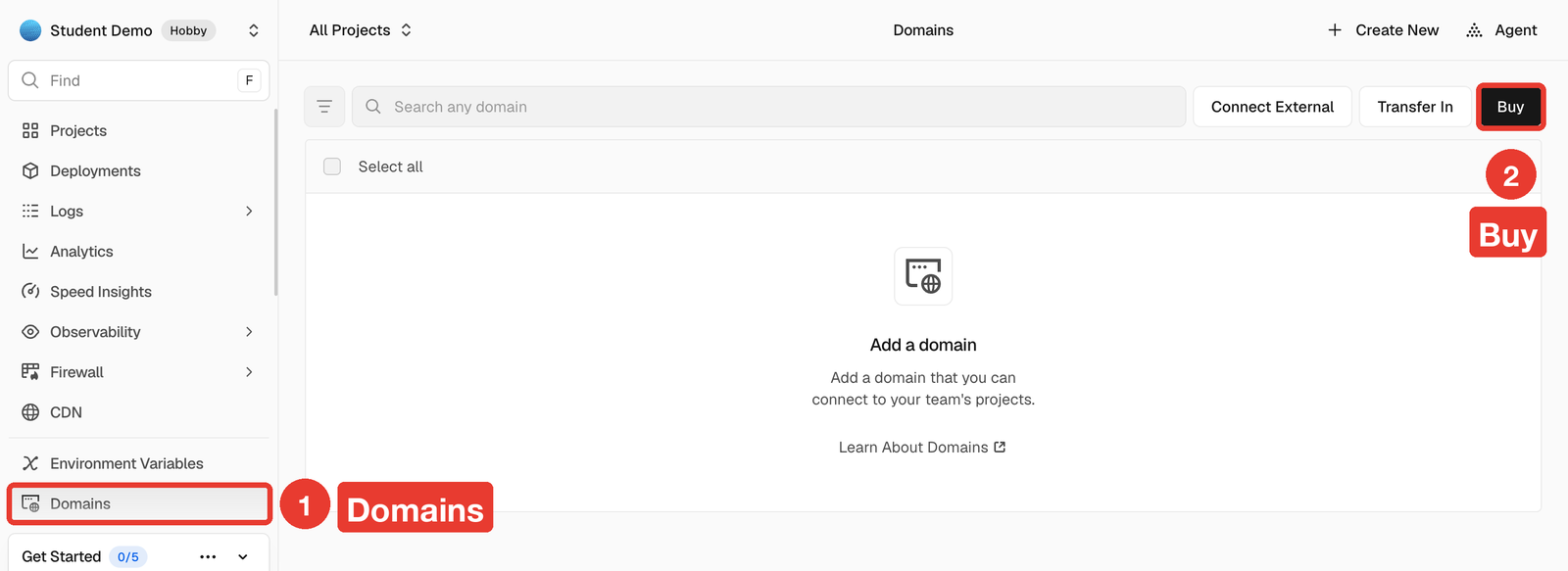
Task: Click Connect External button
Action: tap(1272, 107)
